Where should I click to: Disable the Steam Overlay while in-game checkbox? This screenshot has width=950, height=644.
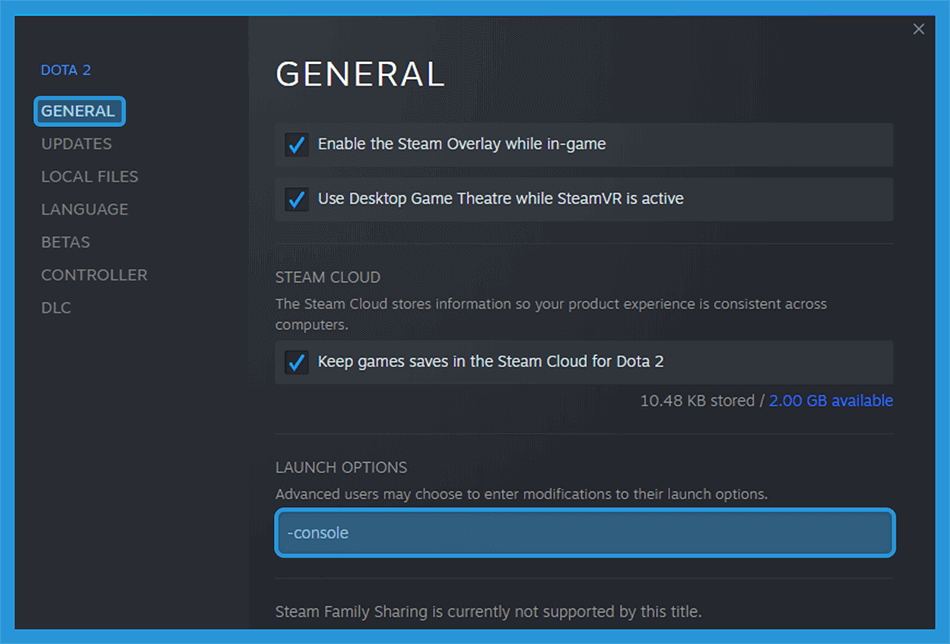point(297,145)
